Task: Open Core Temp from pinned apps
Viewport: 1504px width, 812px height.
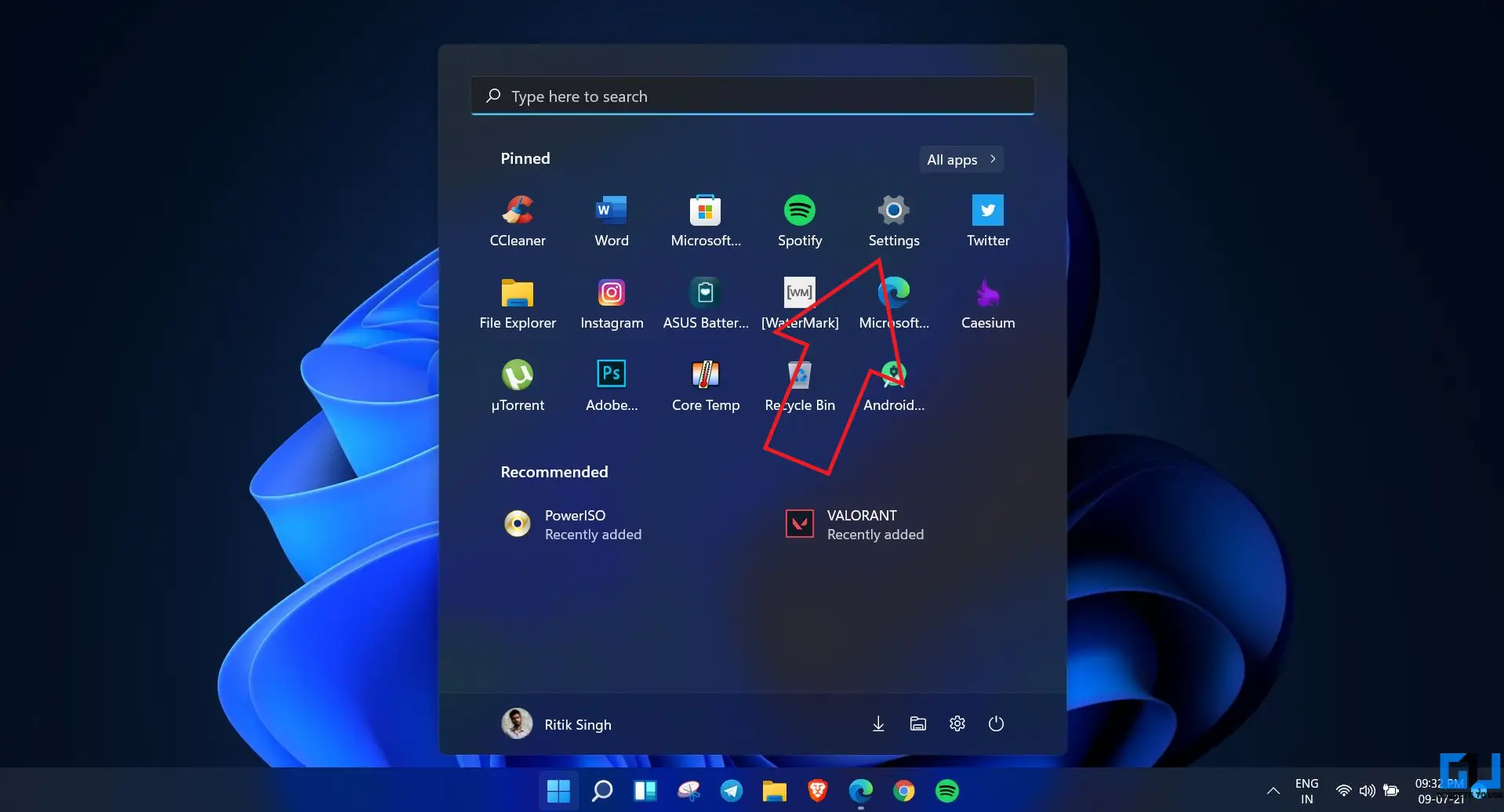Action: (x=706, y=386)
